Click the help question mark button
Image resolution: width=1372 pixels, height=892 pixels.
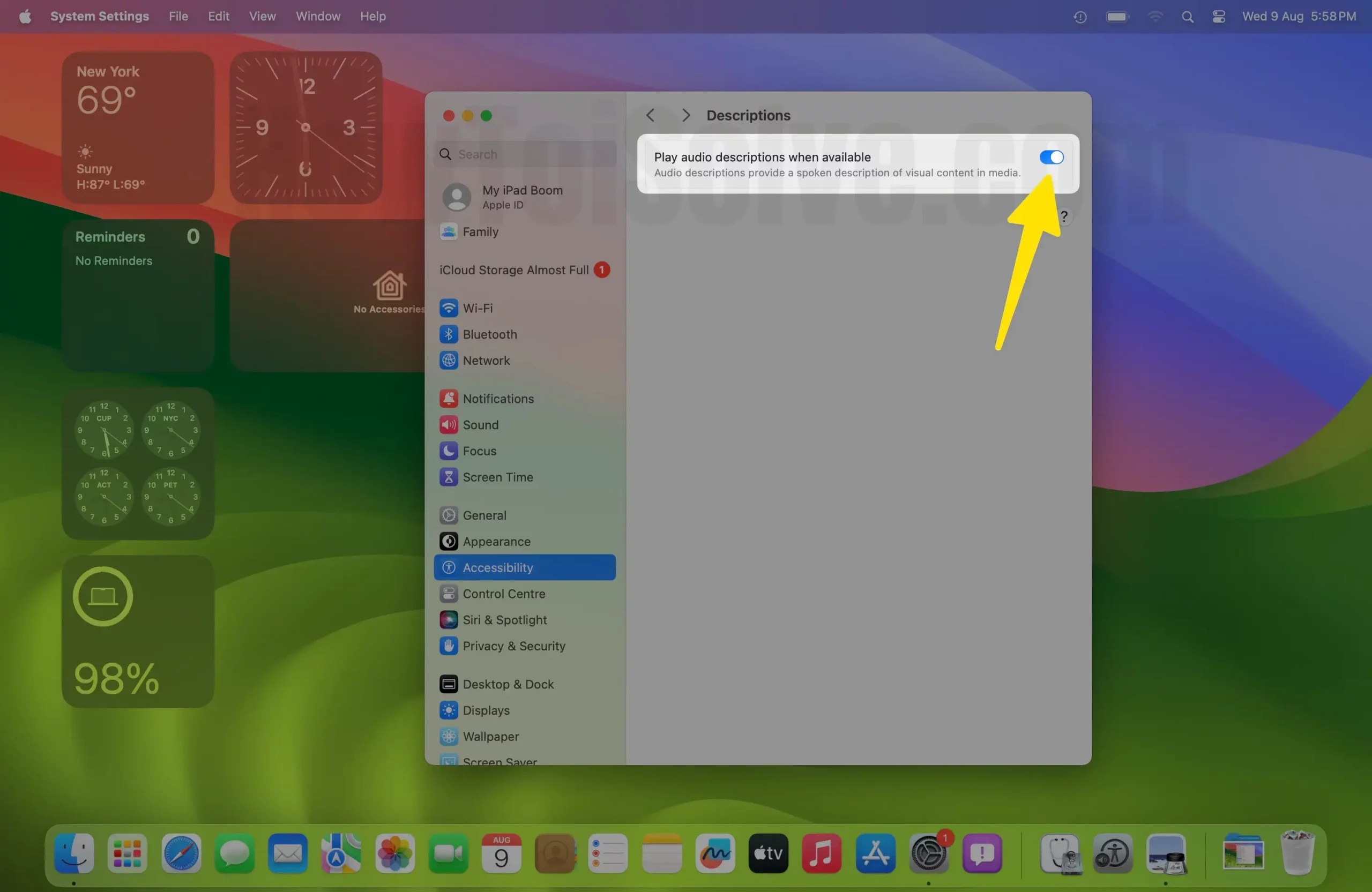click(1064, 216)
